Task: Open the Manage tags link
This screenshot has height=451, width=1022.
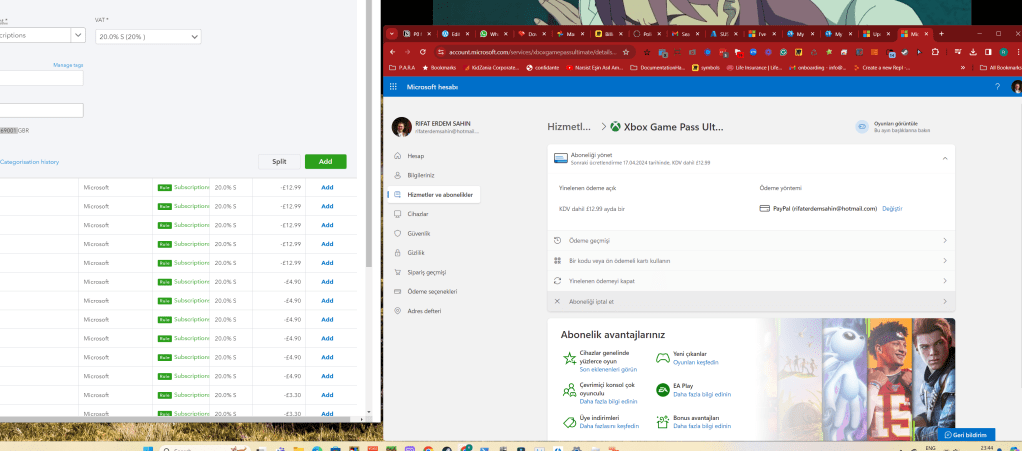Action: tap(68, 65)
